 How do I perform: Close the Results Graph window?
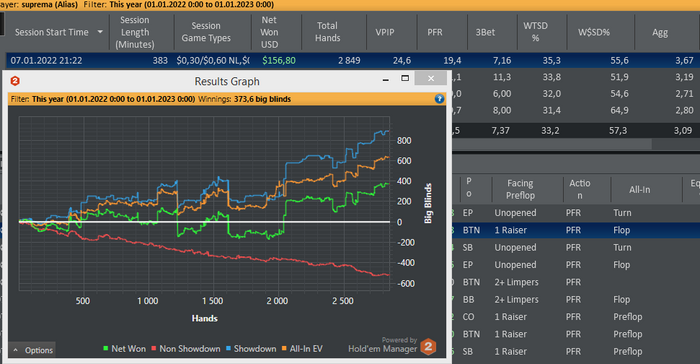430,78
